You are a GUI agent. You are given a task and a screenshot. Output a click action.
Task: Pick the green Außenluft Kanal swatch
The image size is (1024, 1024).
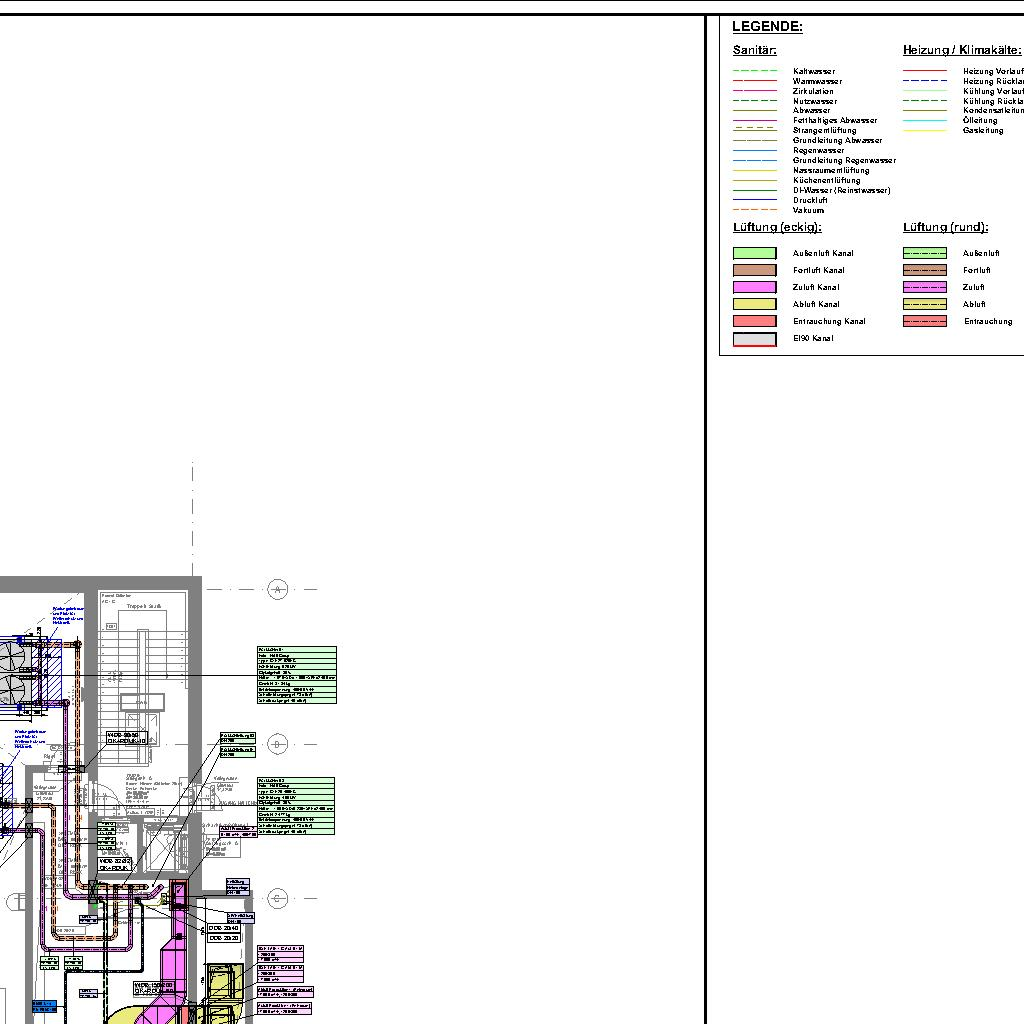(x=754, y=253)
